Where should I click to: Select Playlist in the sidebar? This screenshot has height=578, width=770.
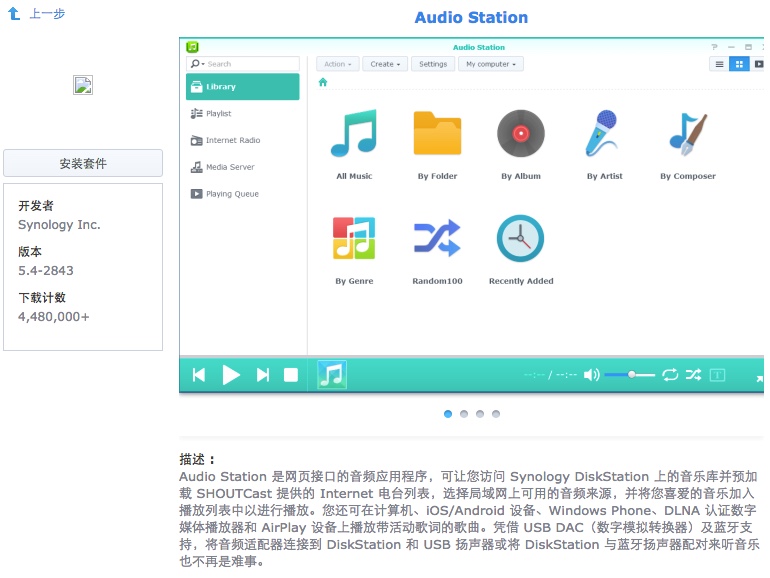click(218, 114)
